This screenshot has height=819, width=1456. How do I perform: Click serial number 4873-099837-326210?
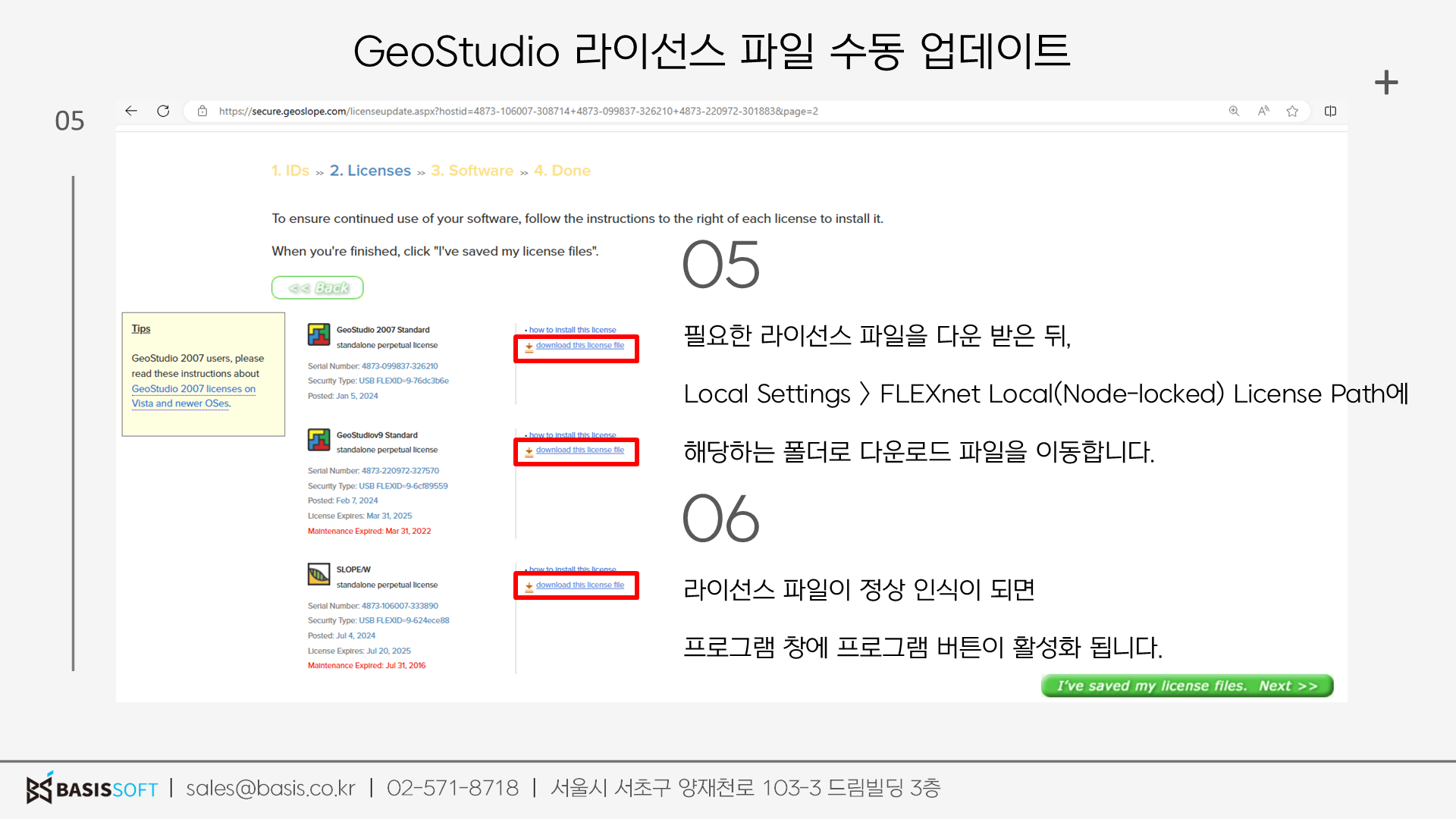click(x=400, y=366)
